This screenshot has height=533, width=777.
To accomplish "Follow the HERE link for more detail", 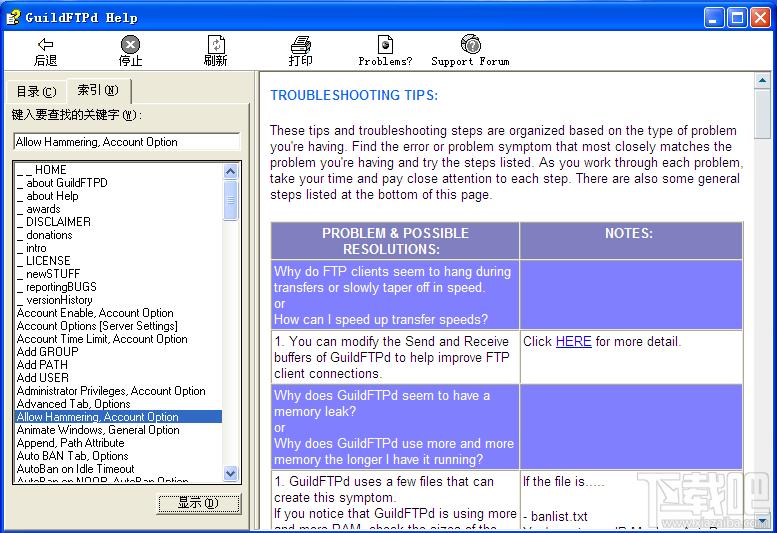I will point(573,341).
